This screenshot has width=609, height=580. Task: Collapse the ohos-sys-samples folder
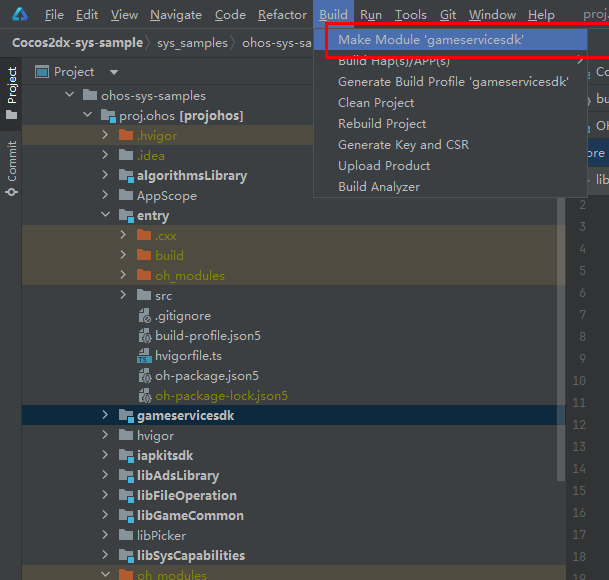coord(70,94)
